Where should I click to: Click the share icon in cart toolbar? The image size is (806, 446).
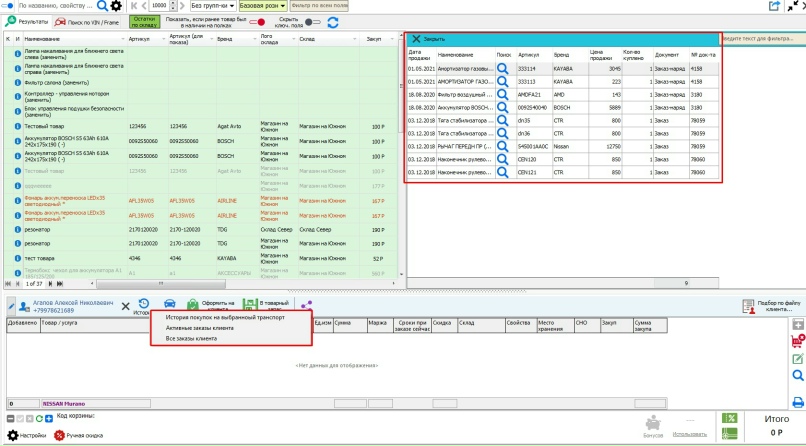(x=308, y=304)
